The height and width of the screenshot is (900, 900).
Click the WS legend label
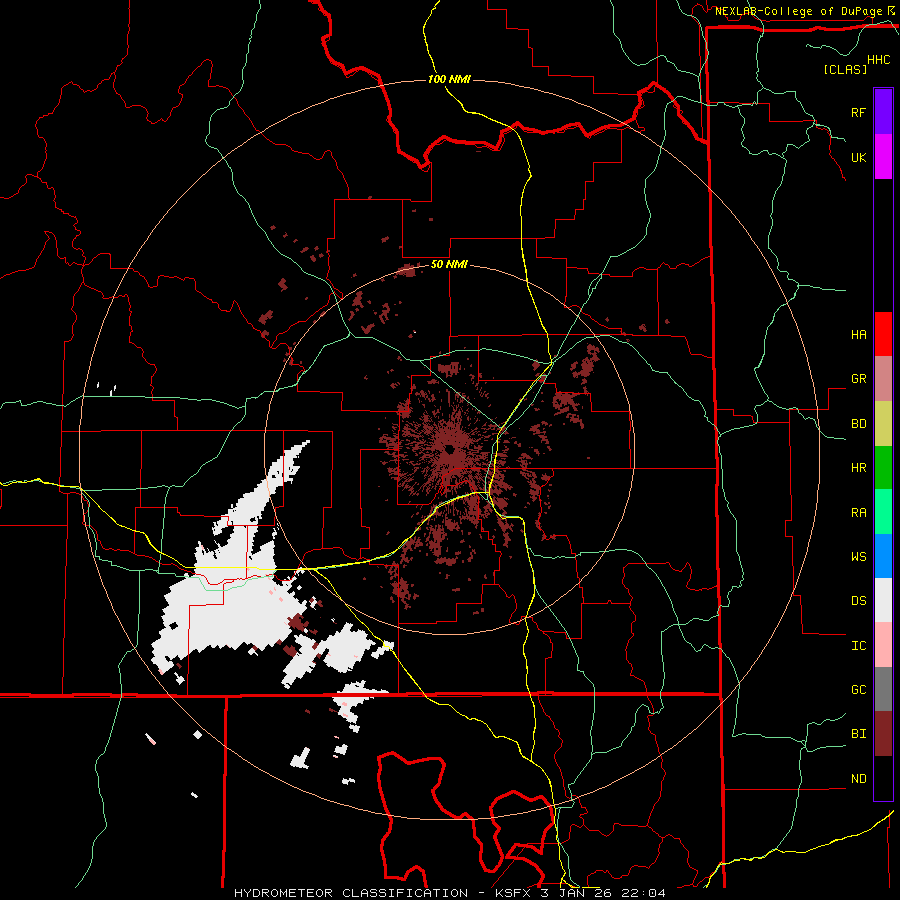click(x=858, y=557)
